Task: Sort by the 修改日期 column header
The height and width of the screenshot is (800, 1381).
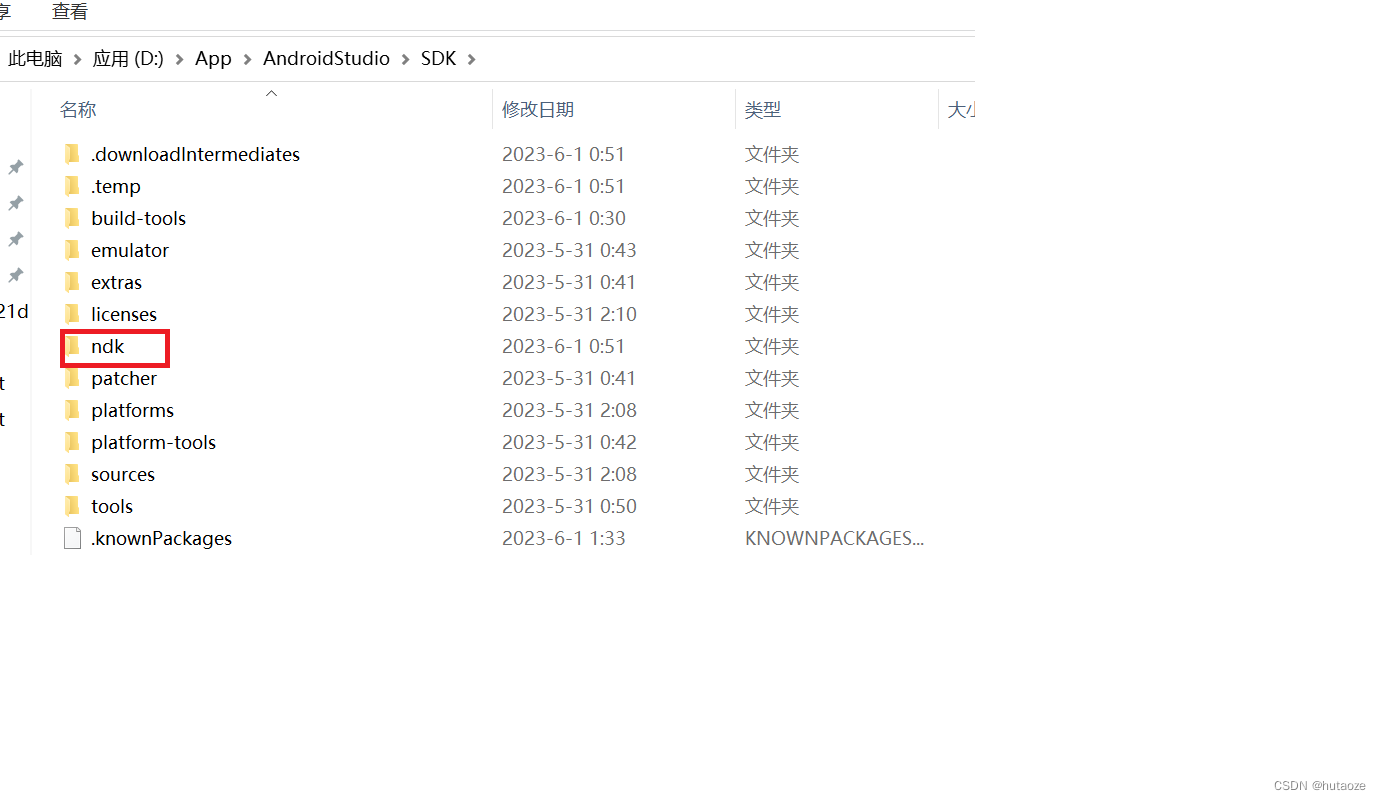Action: click(x=538, y=109)
